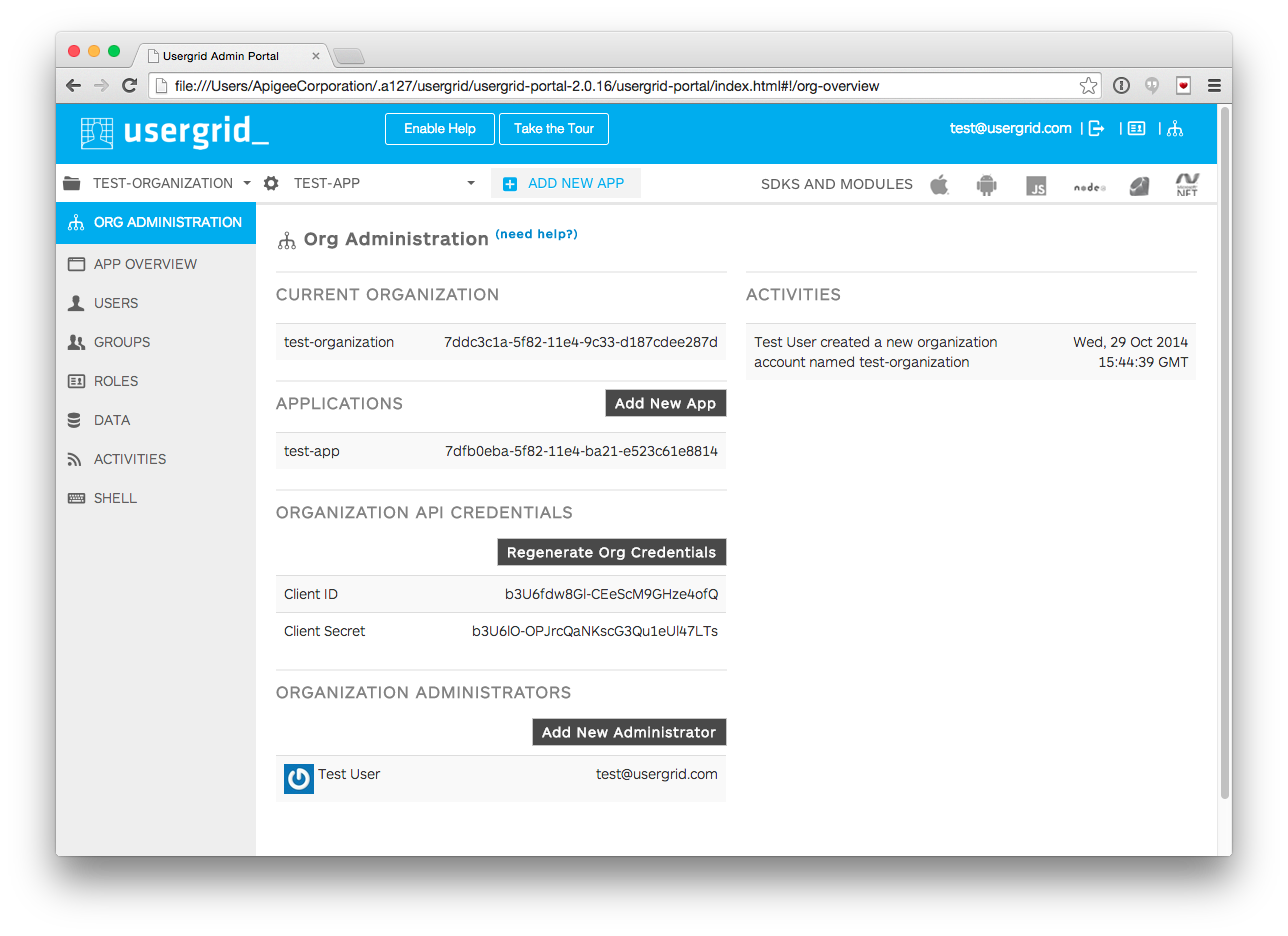Select the Usergrid Admin Portal tab

click(232, 56)
